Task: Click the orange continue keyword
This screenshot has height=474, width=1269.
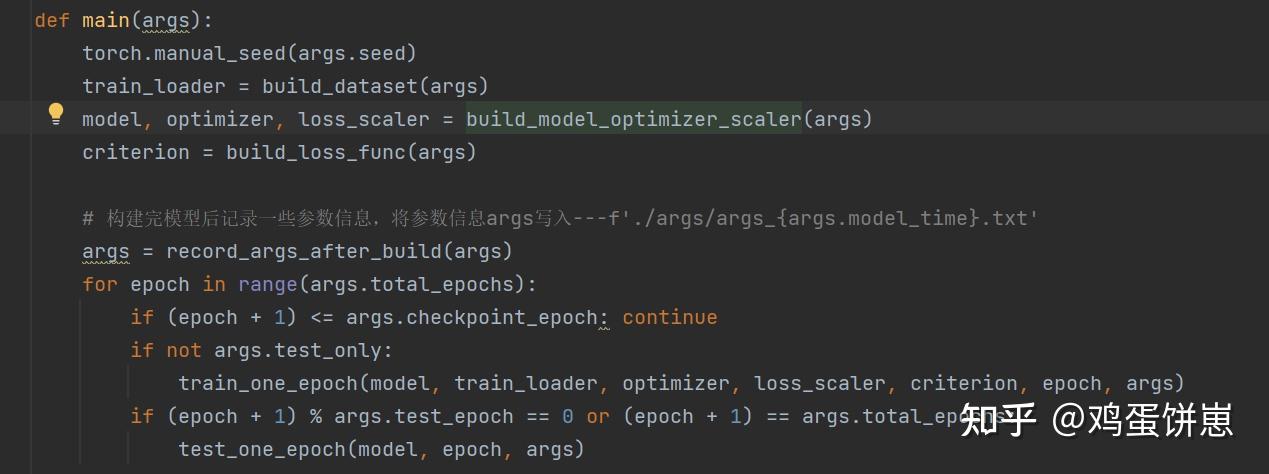Action: pos(669,317)
